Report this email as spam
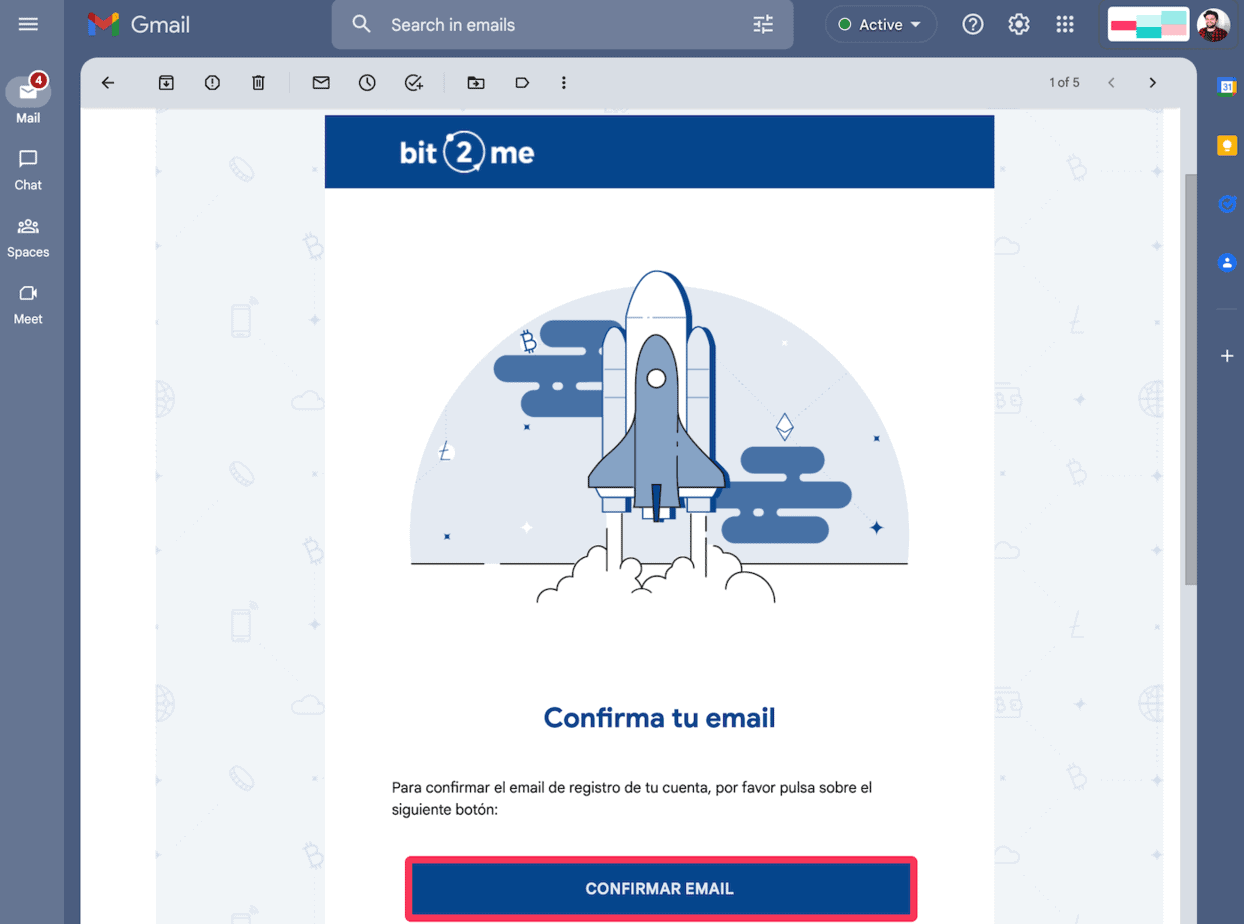 tap(212, 83)
